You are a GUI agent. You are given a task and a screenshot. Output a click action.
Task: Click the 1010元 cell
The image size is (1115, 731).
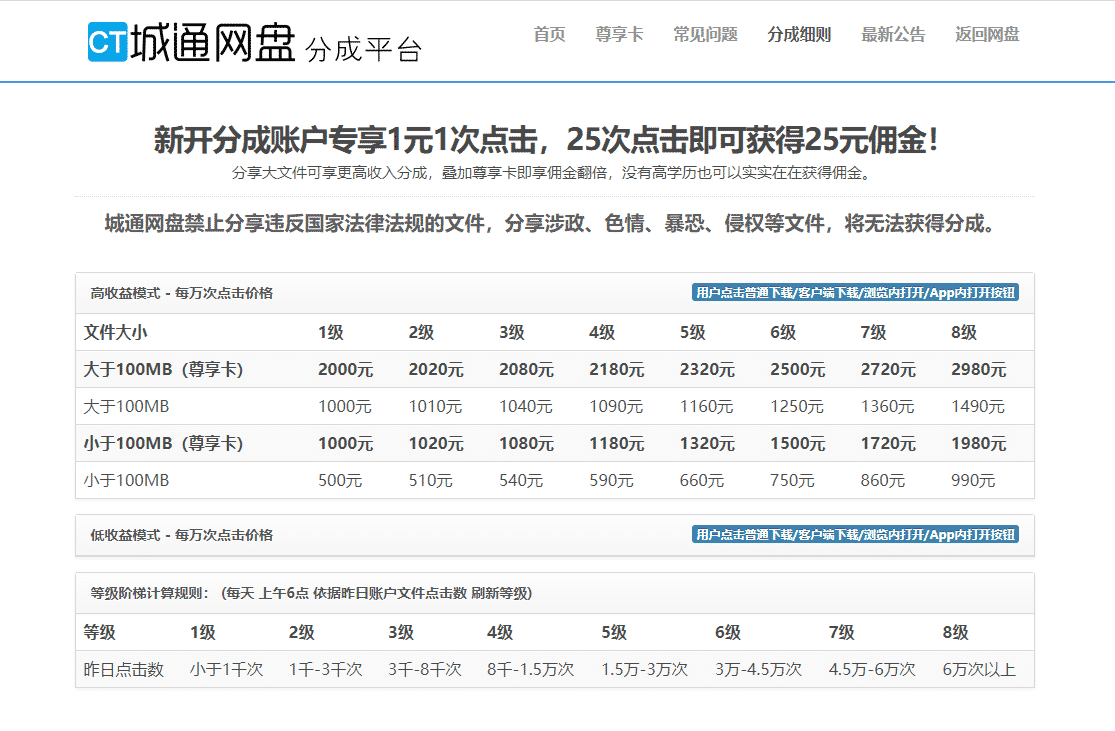[x=435, y=406]
